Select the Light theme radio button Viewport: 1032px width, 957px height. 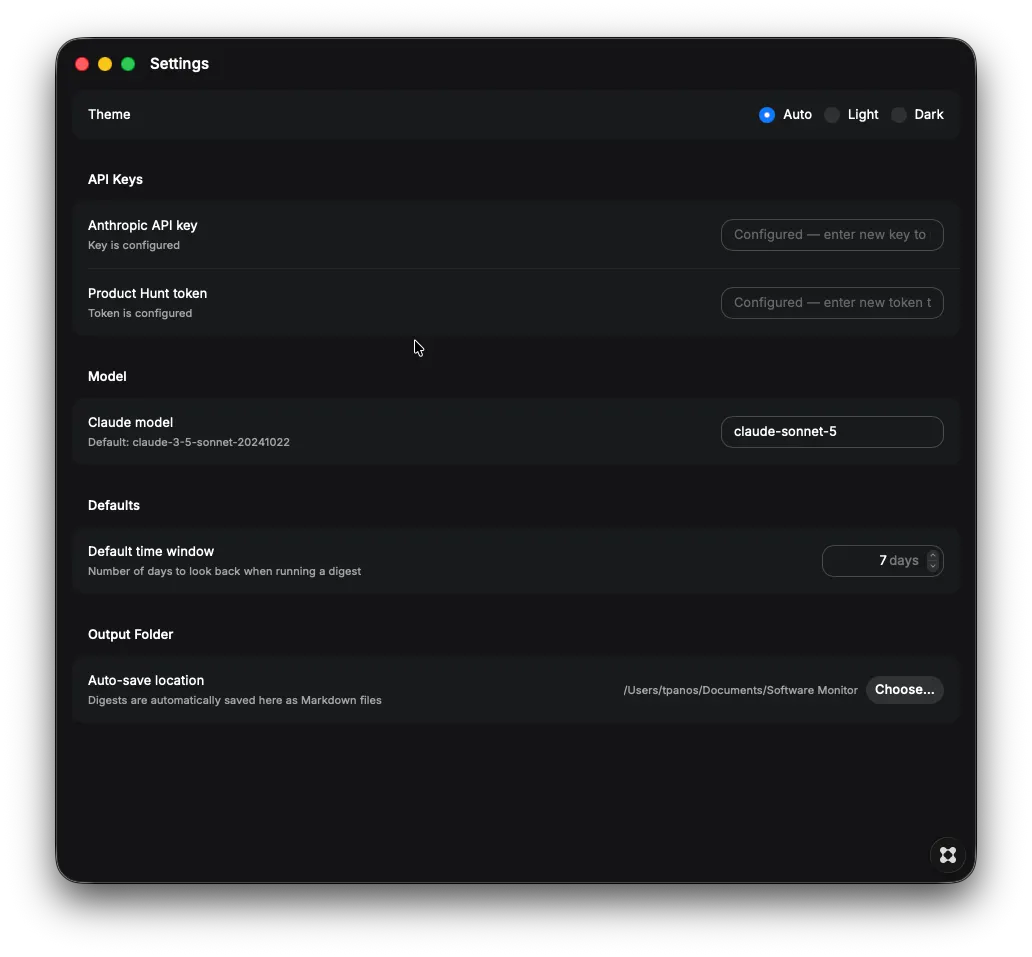tap(832, 115)
